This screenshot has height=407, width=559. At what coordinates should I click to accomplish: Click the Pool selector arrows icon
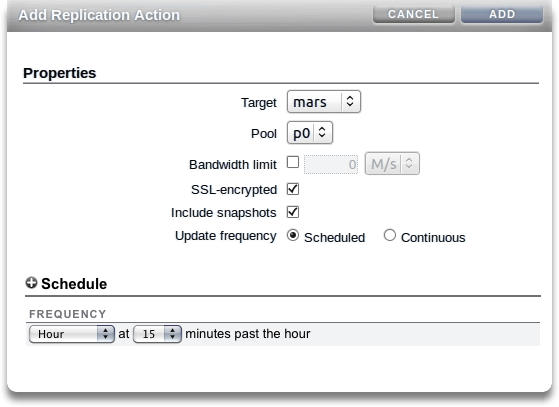322,133
